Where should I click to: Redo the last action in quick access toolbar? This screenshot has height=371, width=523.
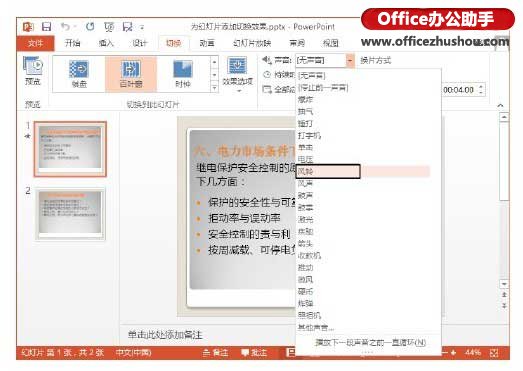point(90,26)
